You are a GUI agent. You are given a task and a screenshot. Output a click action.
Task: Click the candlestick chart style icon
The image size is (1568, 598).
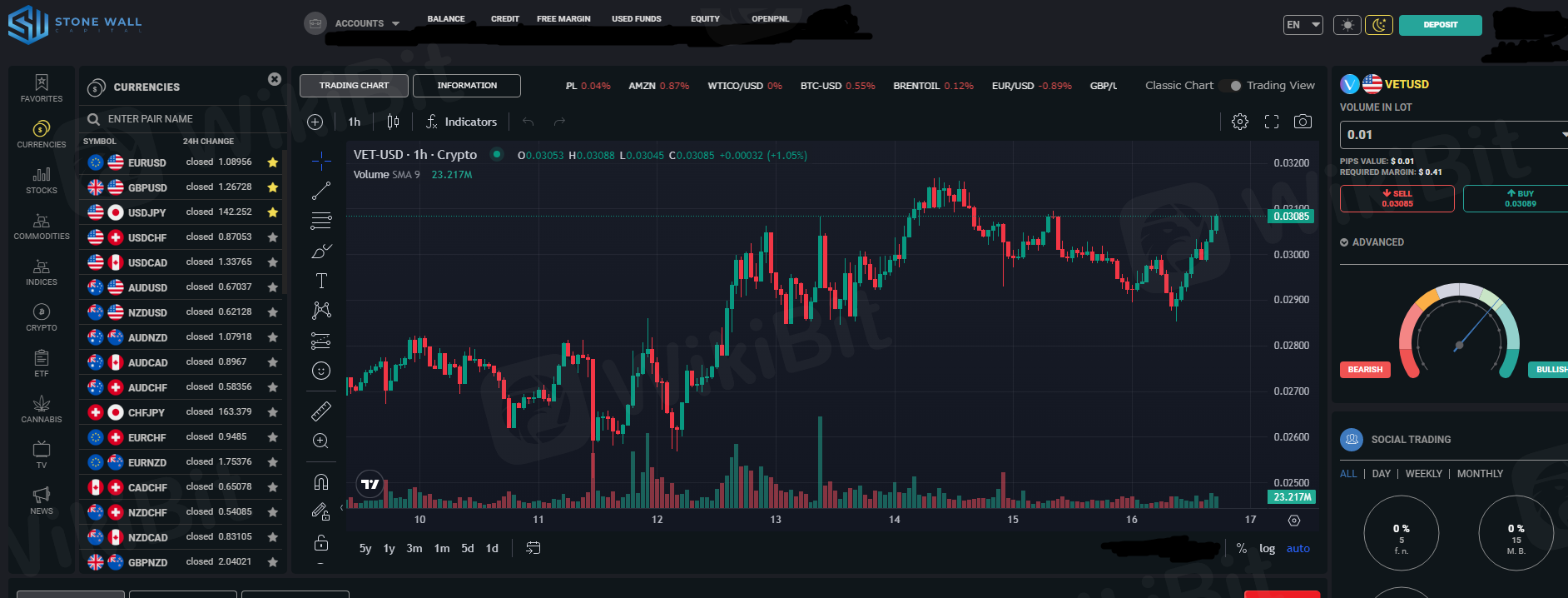coord(393,122)
